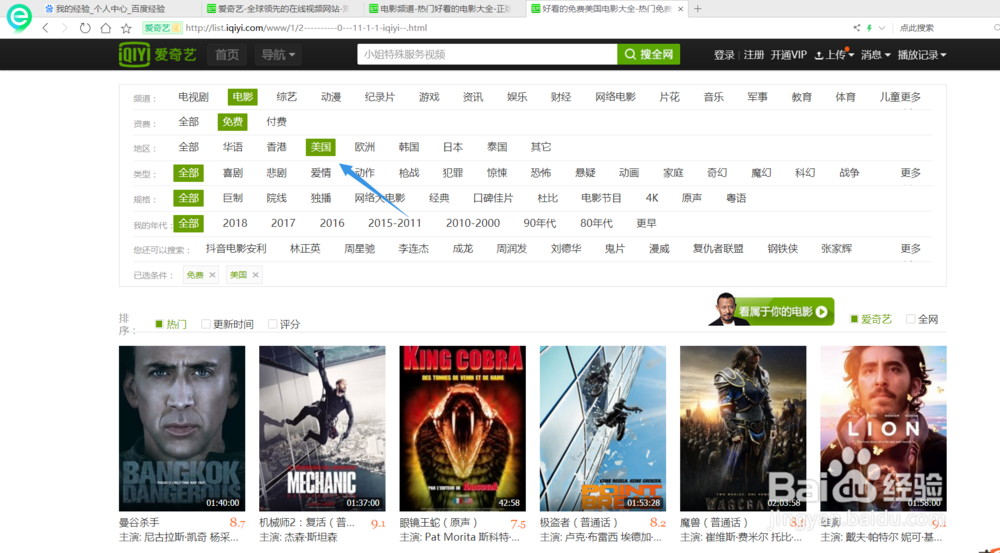Click 开通VIP link
1000x553 pixels.
tap(788, 55)
